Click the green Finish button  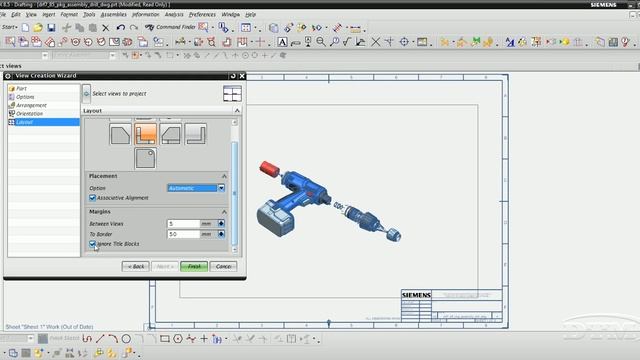coord(194,267)
